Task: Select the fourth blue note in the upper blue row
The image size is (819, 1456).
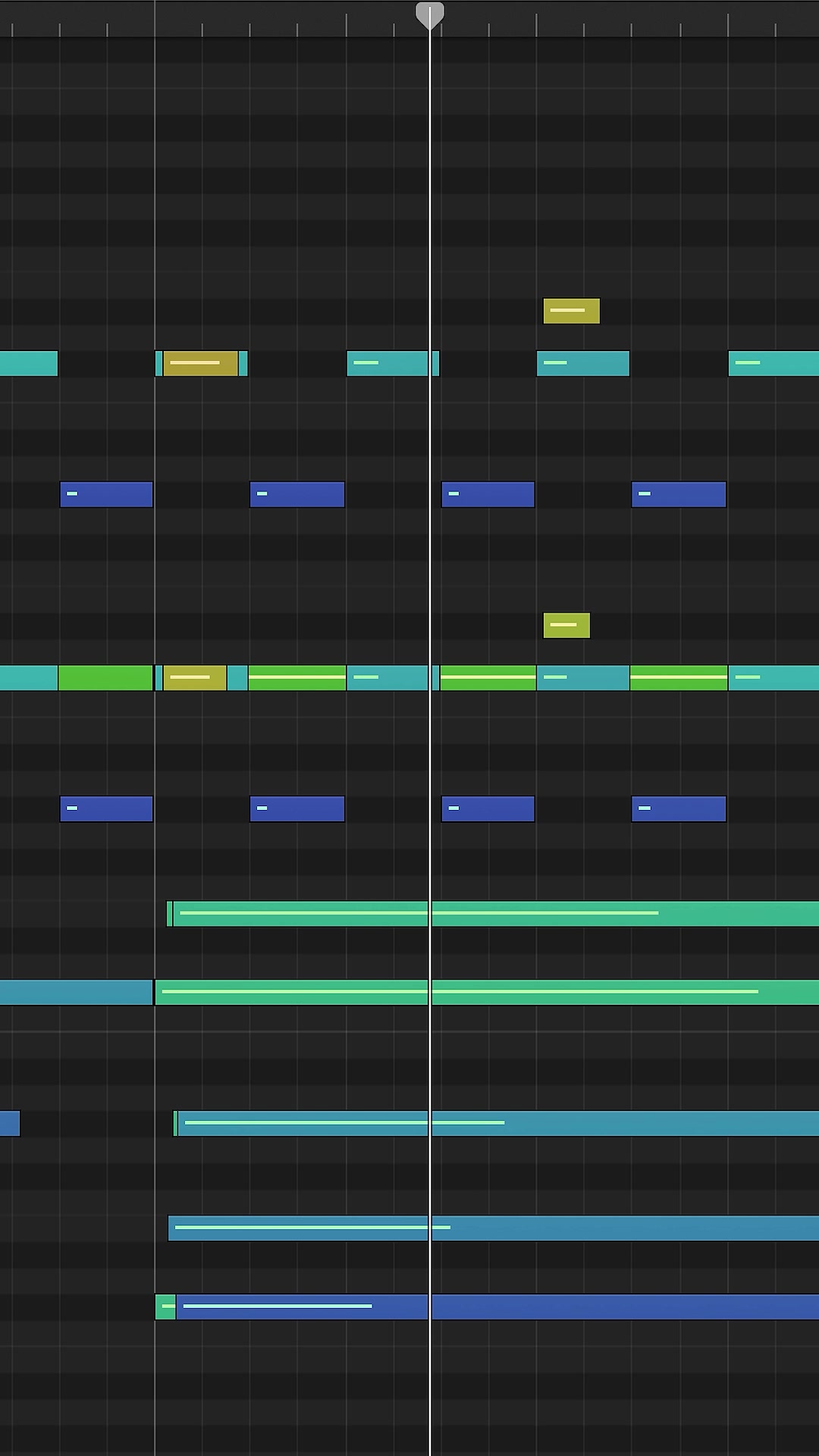Action: coord(679,494)
